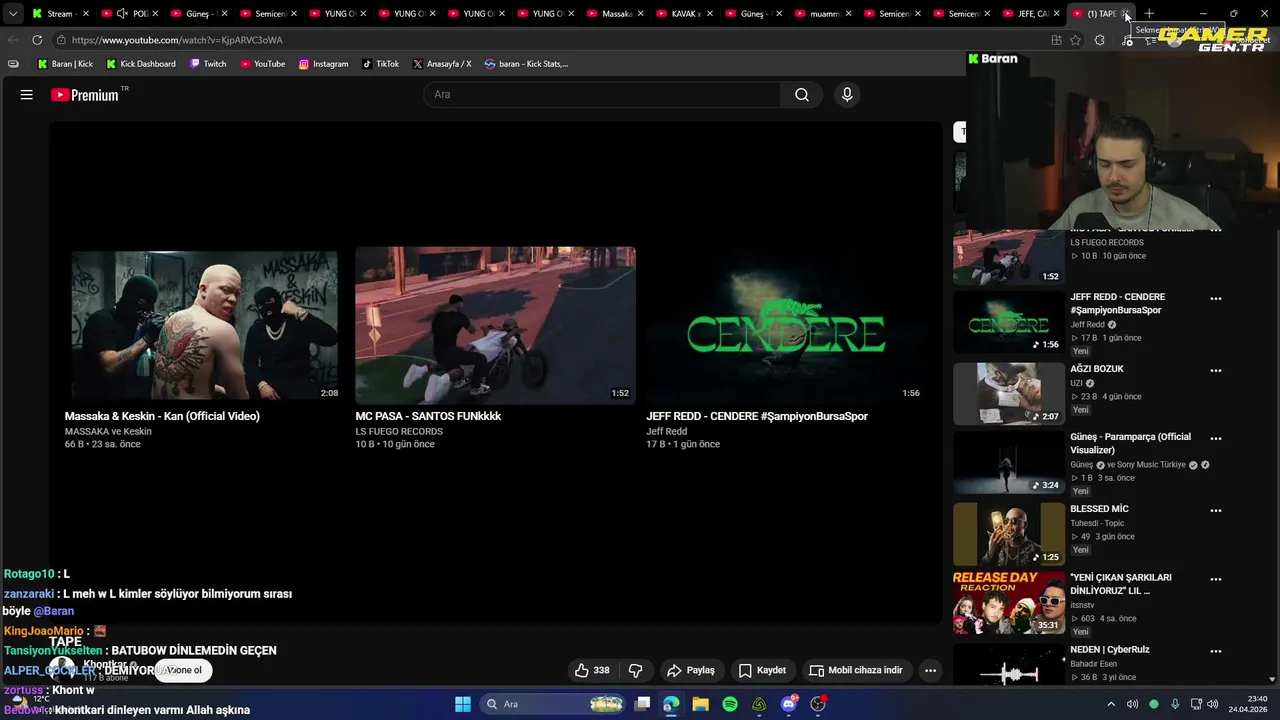Open microphone tray icon
Image resolution: width=1280 pixels, height=720 pixels.
pyautogui.click(x=1175, y=704)
